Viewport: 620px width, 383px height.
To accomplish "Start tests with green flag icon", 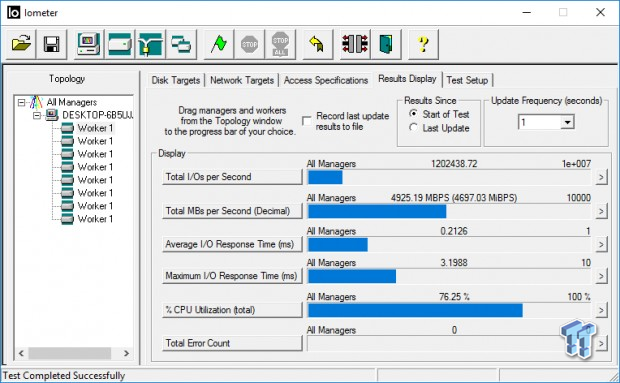I will pyautogui.click(x=218, y=44).
